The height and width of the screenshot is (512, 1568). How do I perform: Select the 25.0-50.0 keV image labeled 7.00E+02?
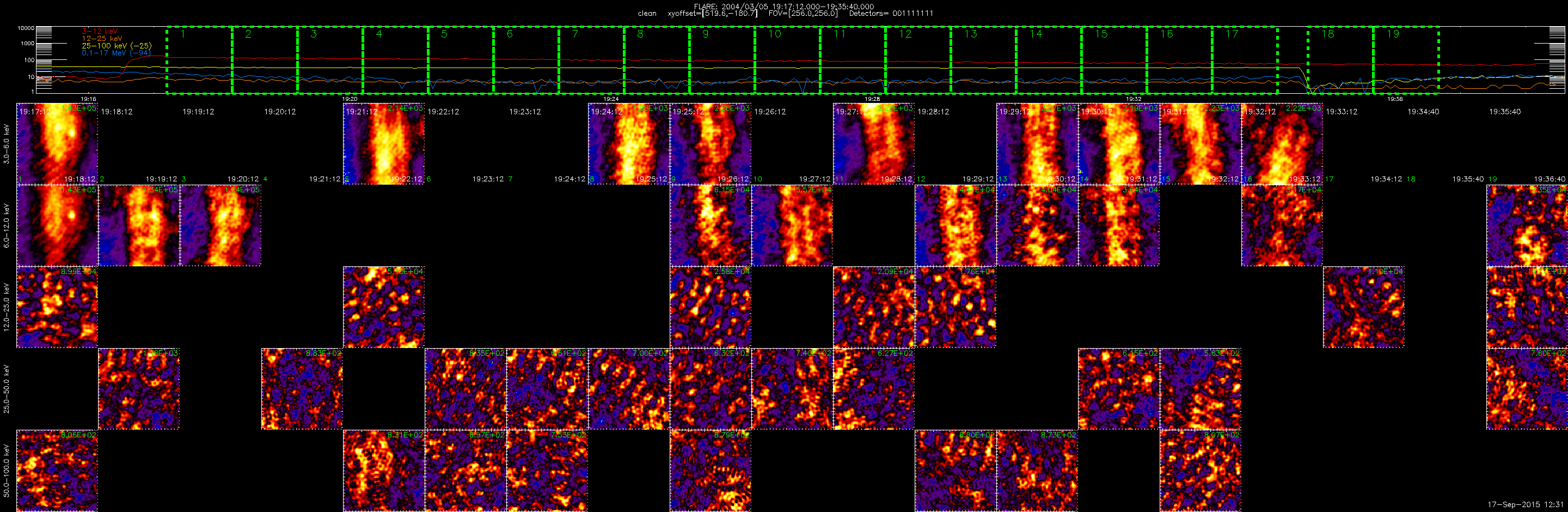(629, 389)
